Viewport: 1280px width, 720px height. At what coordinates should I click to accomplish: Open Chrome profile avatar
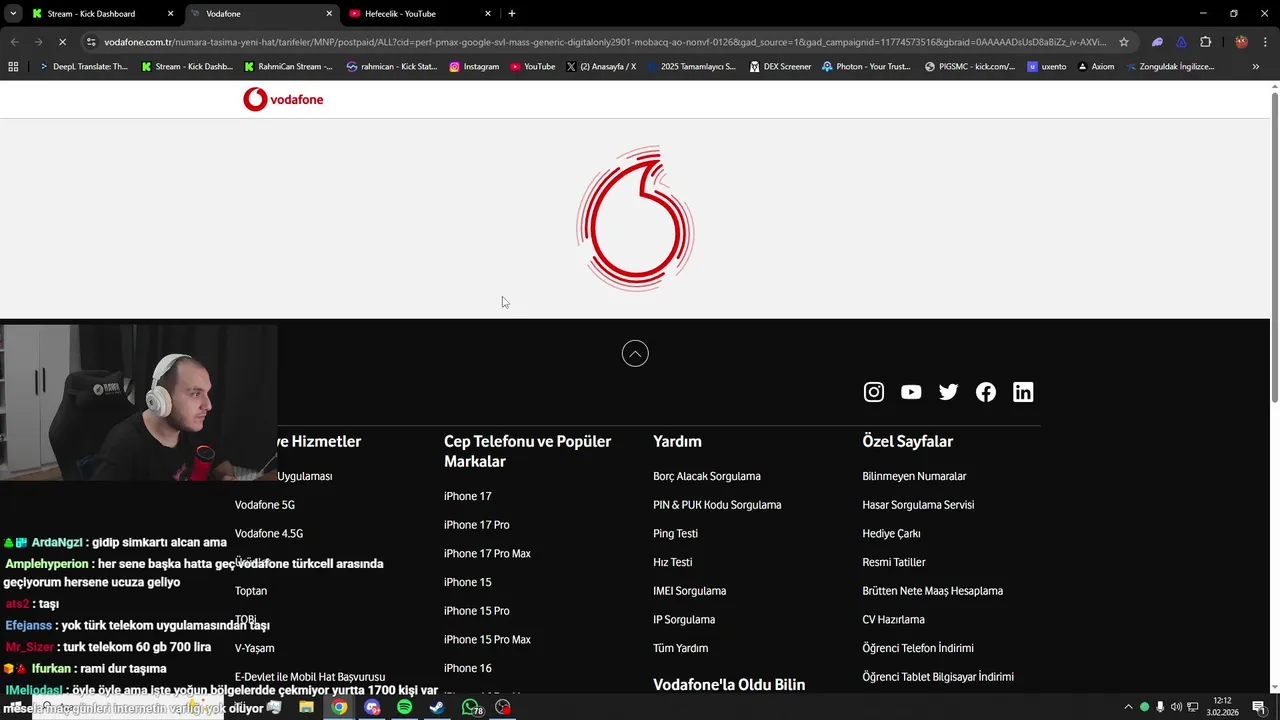tap(1241, 42)
